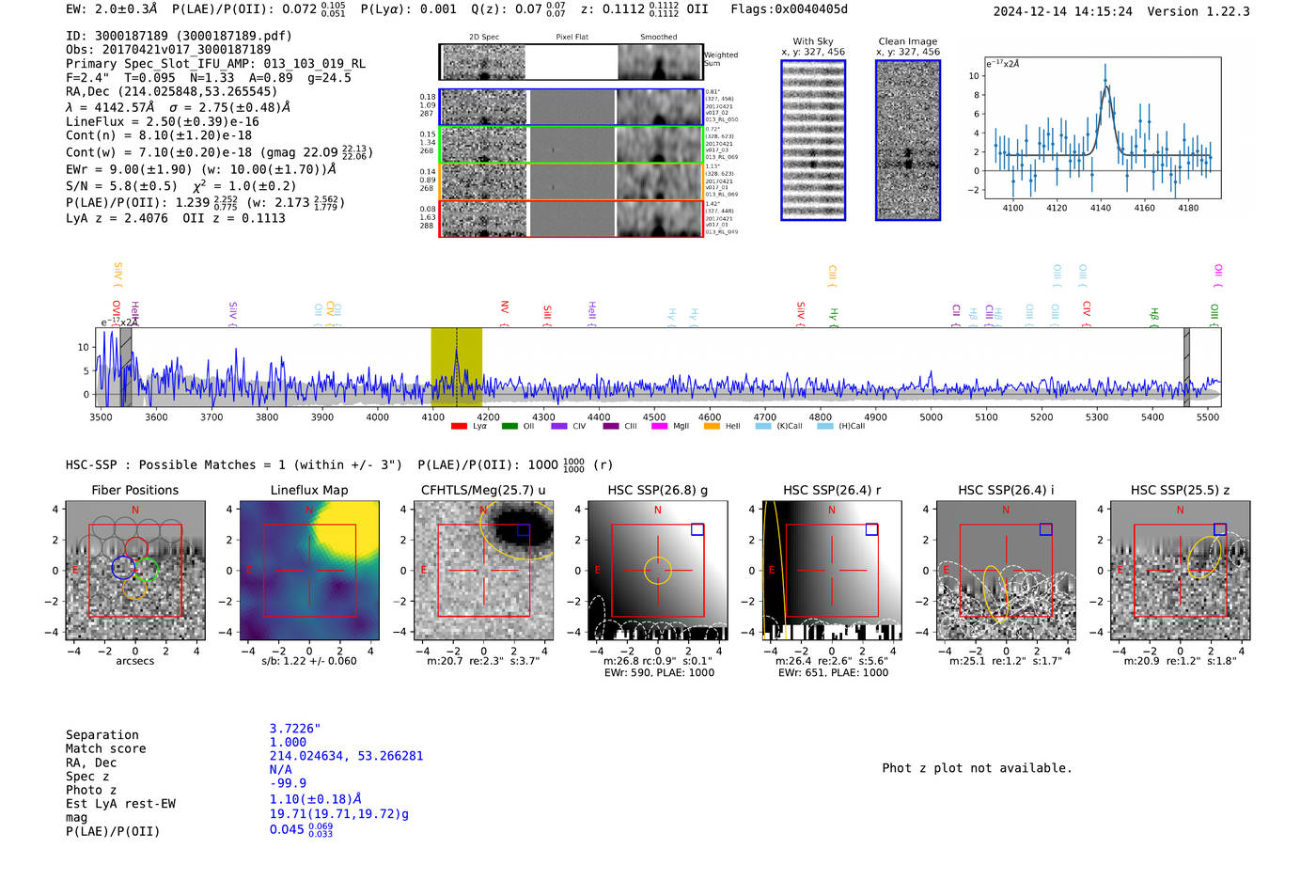
Task: Click the blue fiber circle in Fiber Positions
Action: tap(123, 567)
